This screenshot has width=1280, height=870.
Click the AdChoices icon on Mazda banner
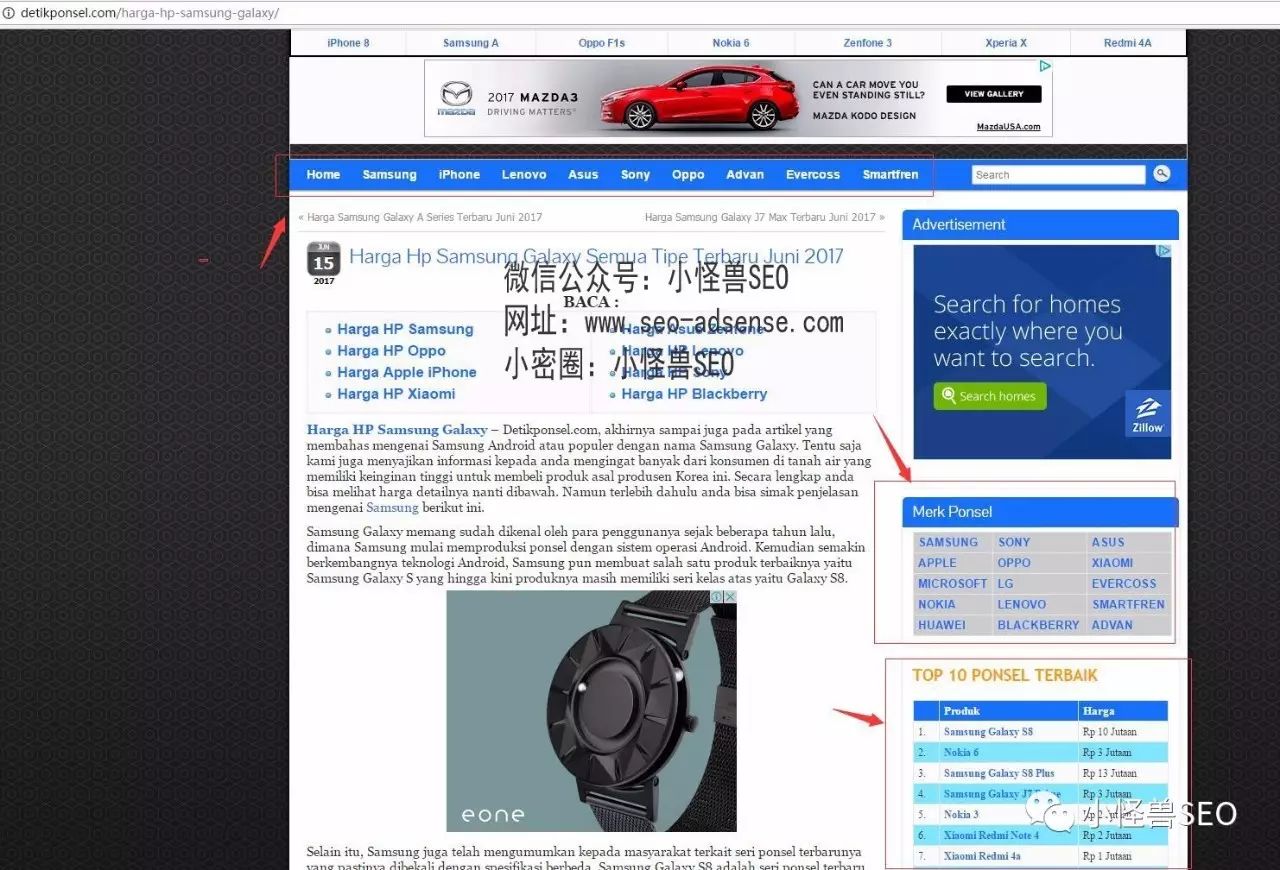[x=1045, y=66]
